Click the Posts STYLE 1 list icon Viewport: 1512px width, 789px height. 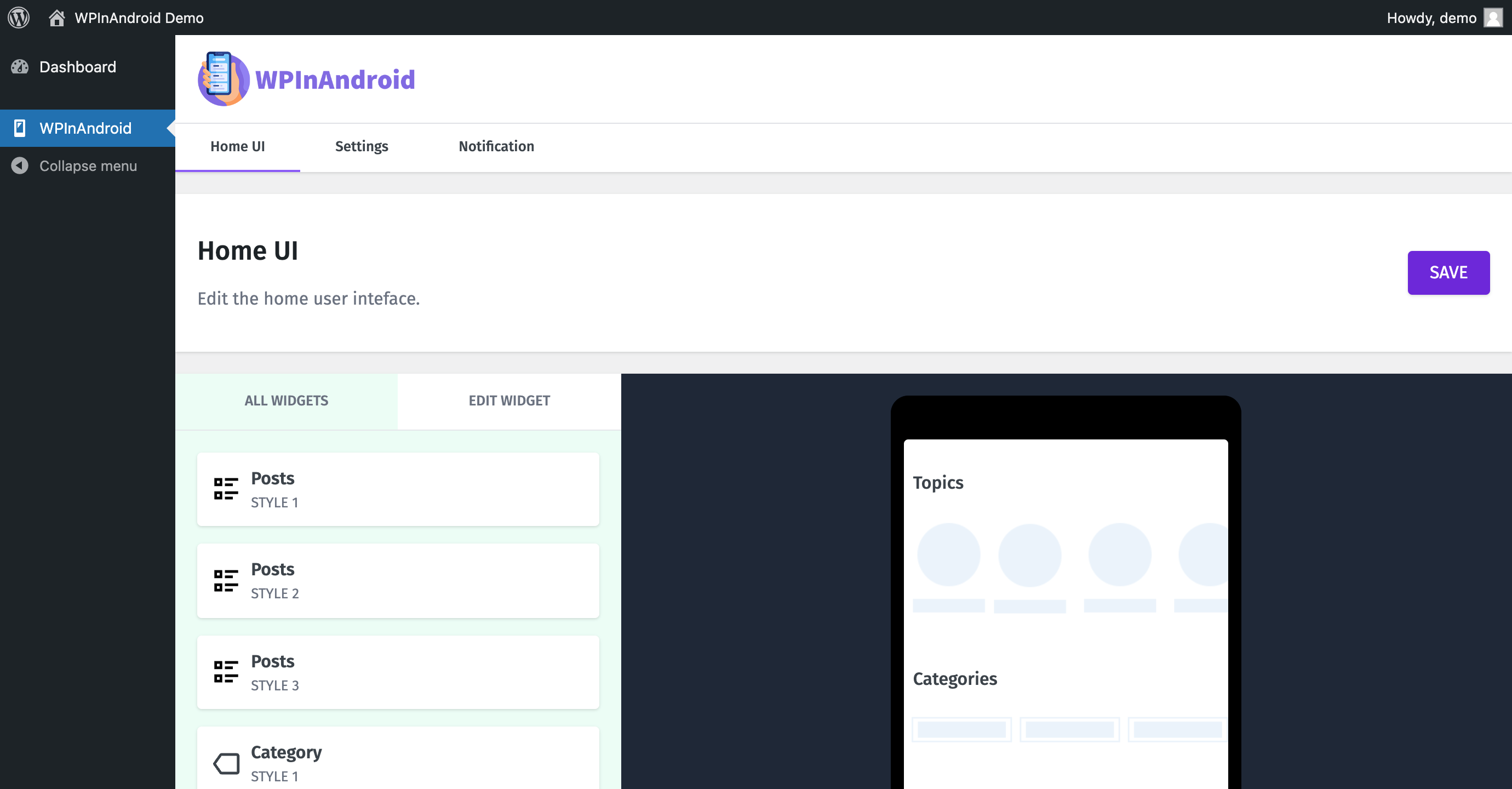coord(226,488)
